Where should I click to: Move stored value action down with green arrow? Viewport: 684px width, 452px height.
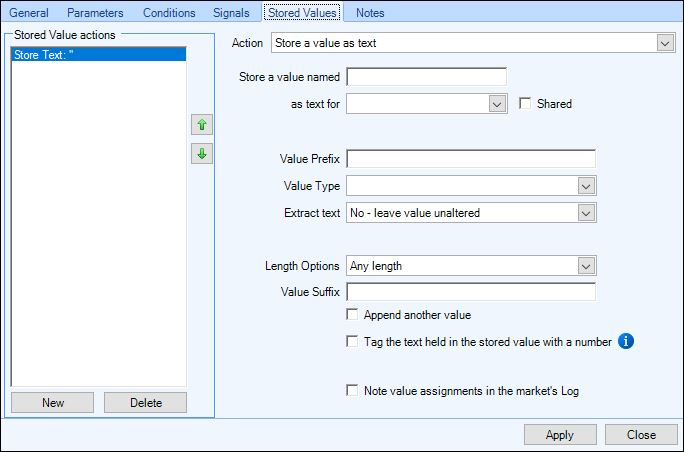pyautogui.click(x=202, y=154)
